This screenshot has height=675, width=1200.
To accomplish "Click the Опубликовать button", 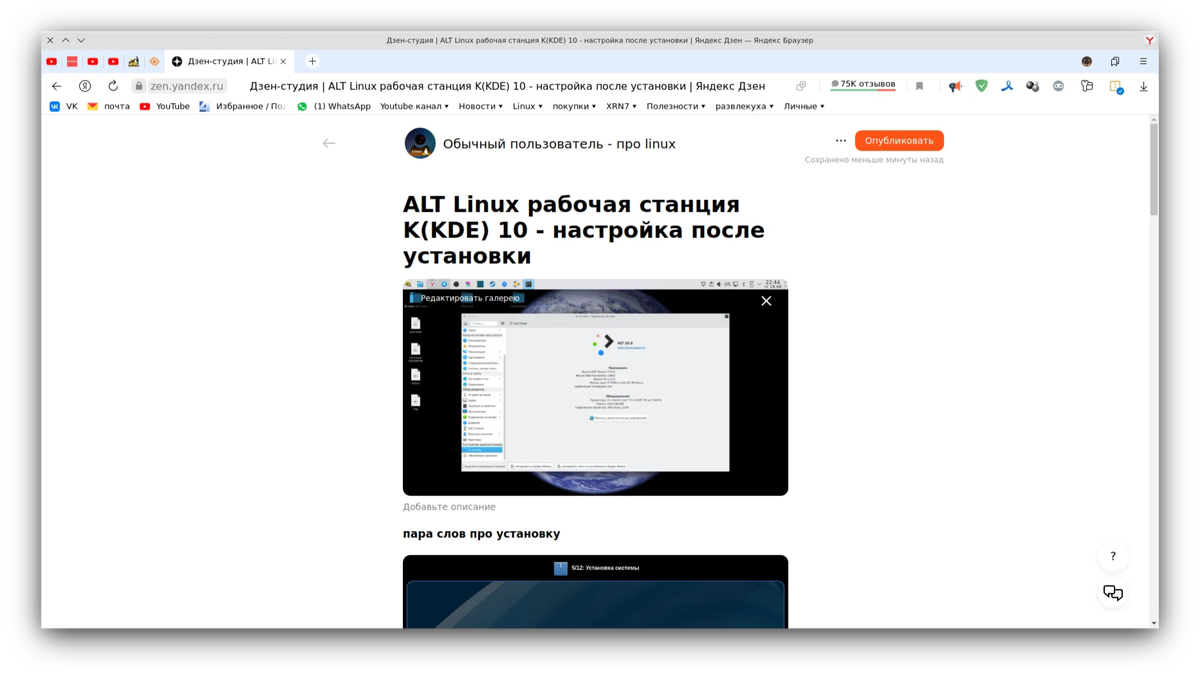I will tap(899, 141).
